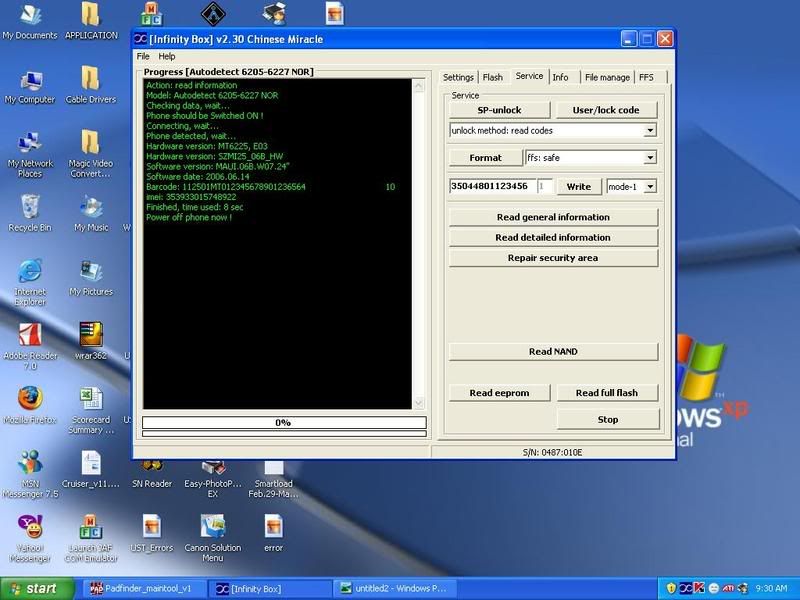Click the small check-digit field showing 1
This screenshot has width=800, height=600.
544,187
